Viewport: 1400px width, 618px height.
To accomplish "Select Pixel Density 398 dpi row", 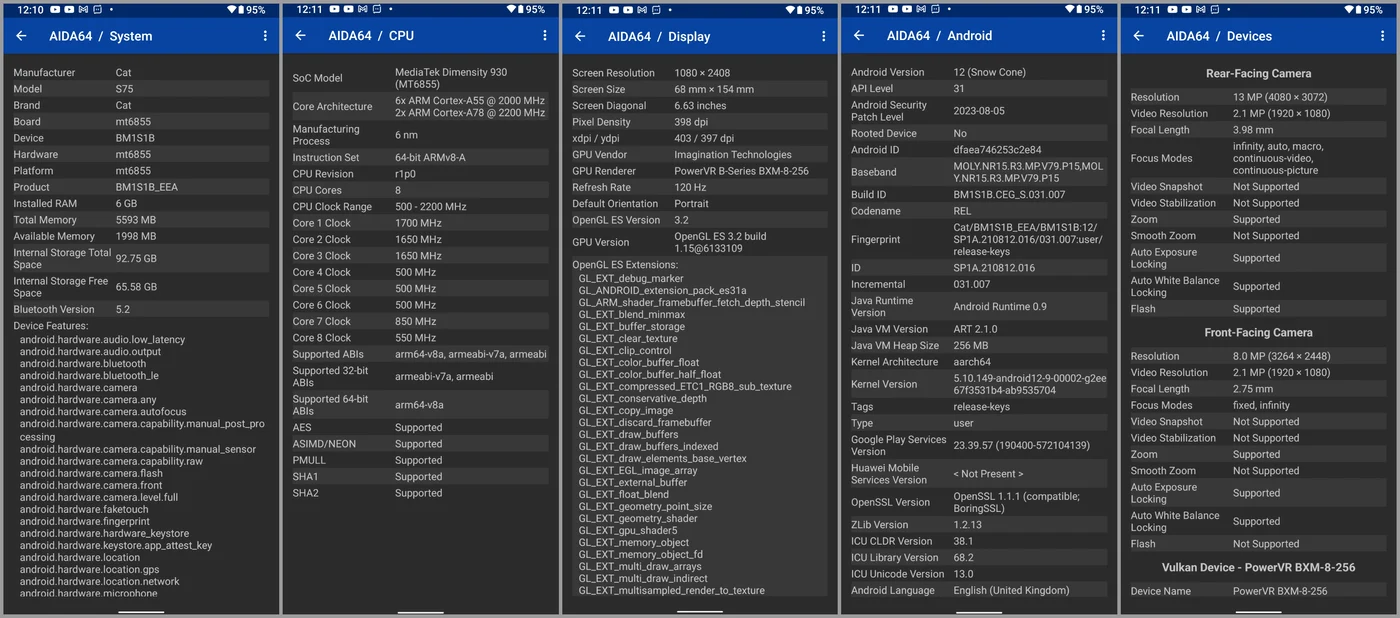I will (x=699, y=122).
